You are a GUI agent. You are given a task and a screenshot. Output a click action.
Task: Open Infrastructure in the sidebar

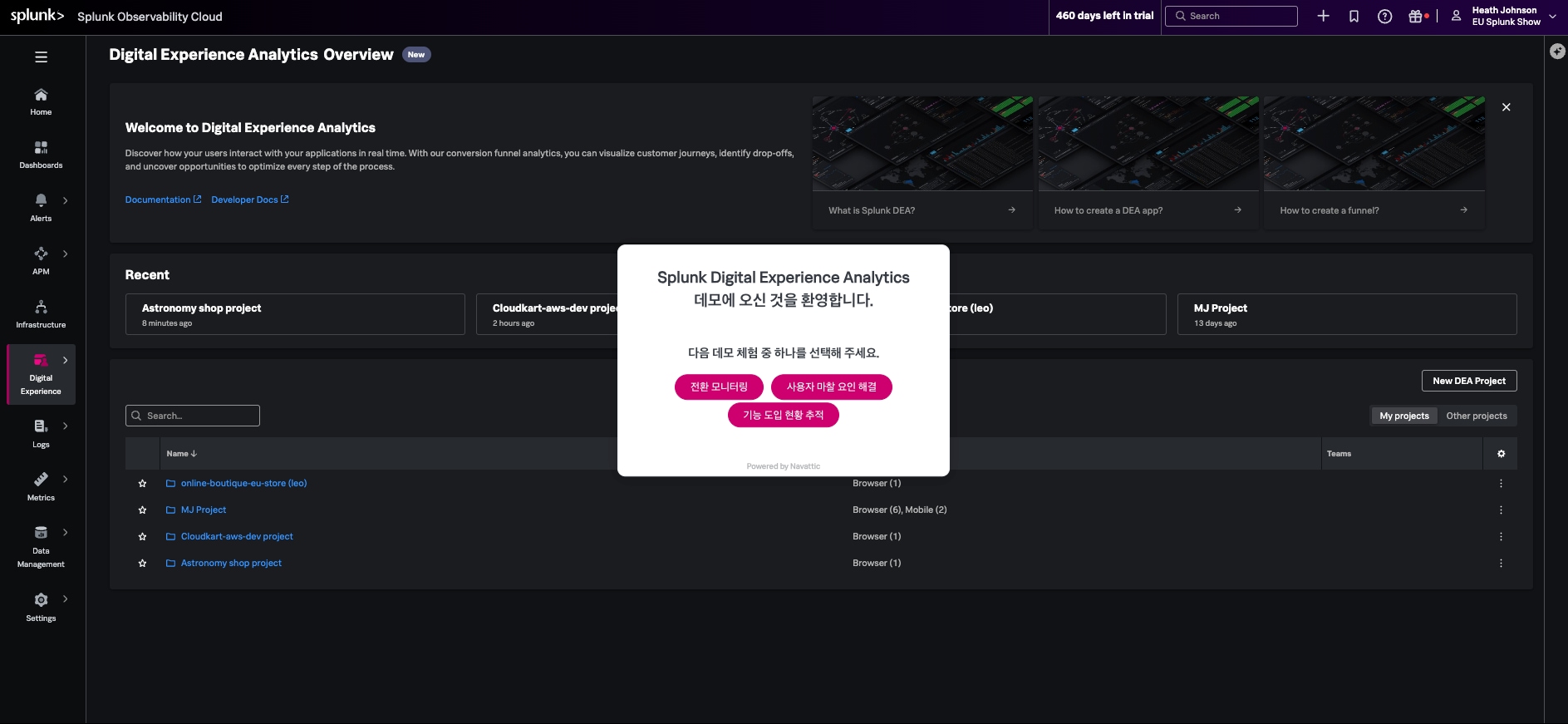[41, 314]
